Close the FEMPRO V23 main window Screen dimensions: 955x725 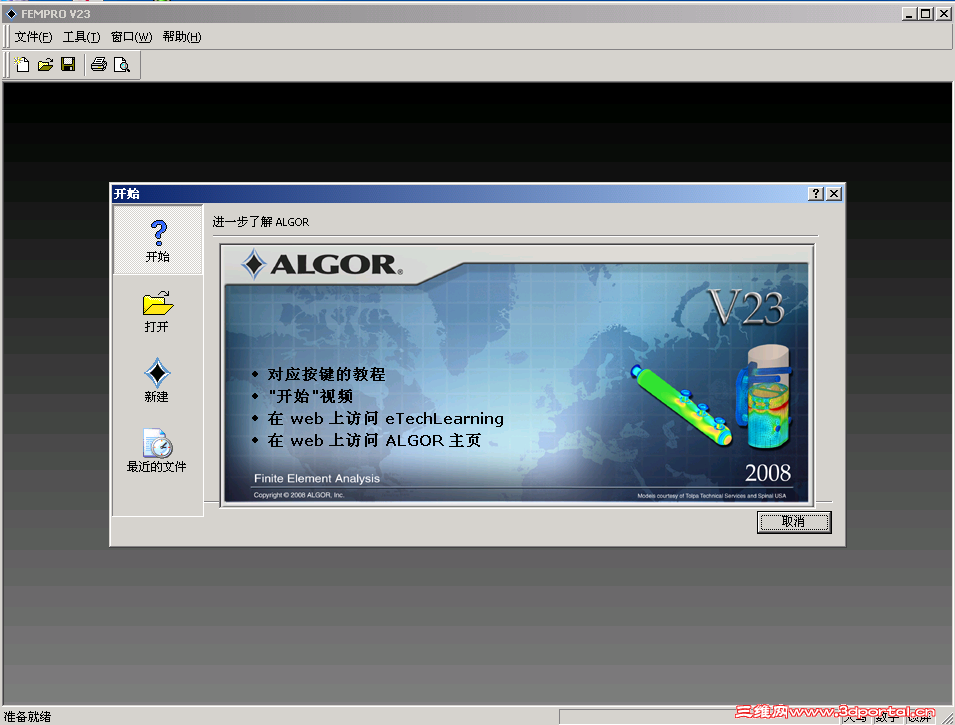tap(943, 13)
